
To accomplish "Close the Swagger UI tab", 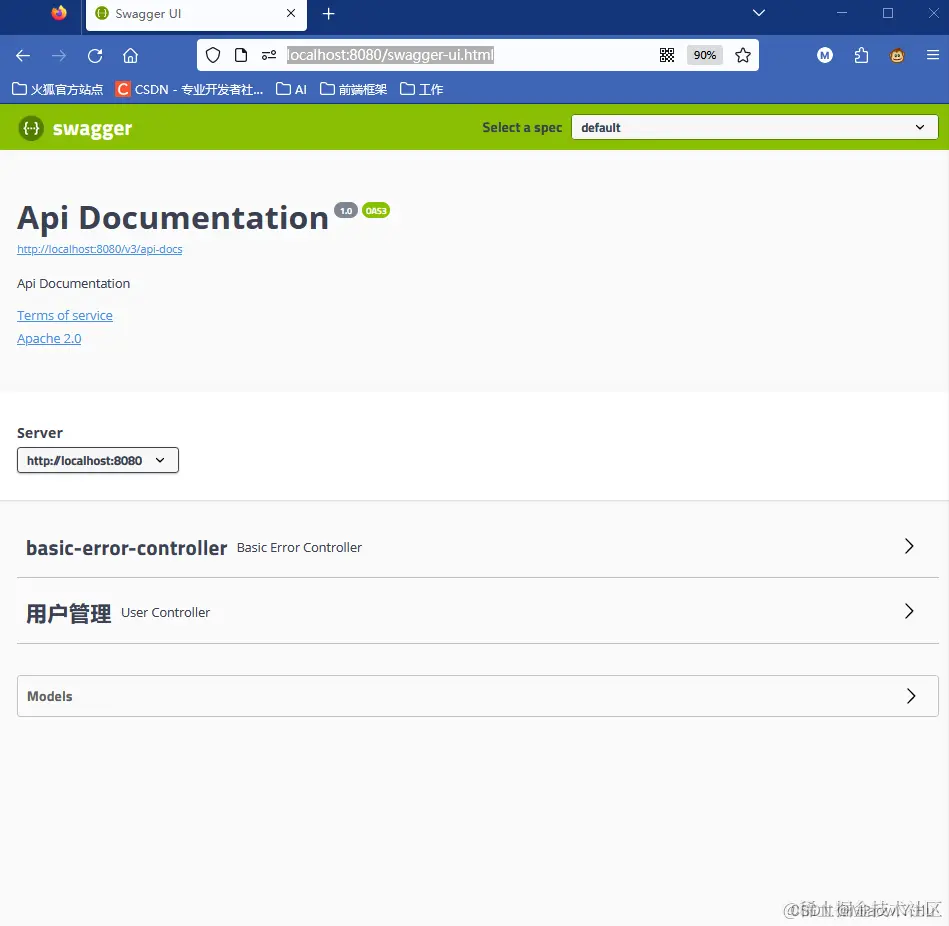I will click(x=291, y=13).
